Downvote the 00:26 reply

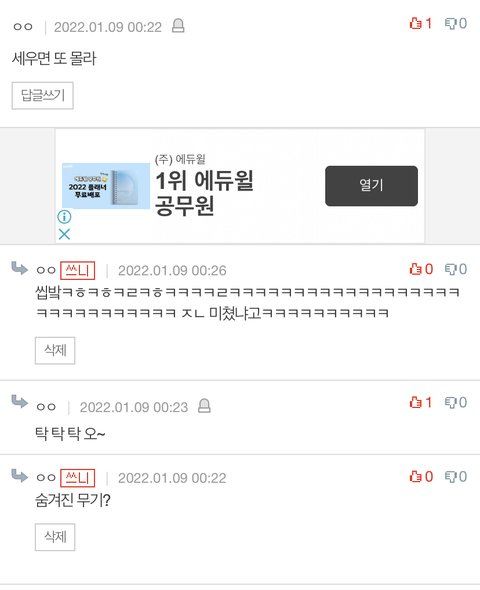[x=456, y=269]
